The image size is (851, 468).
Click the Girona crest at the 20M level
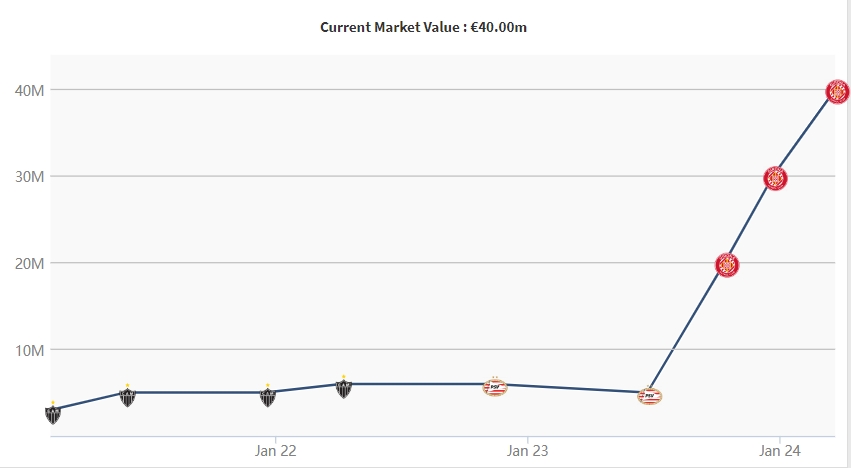click(727, 265)
